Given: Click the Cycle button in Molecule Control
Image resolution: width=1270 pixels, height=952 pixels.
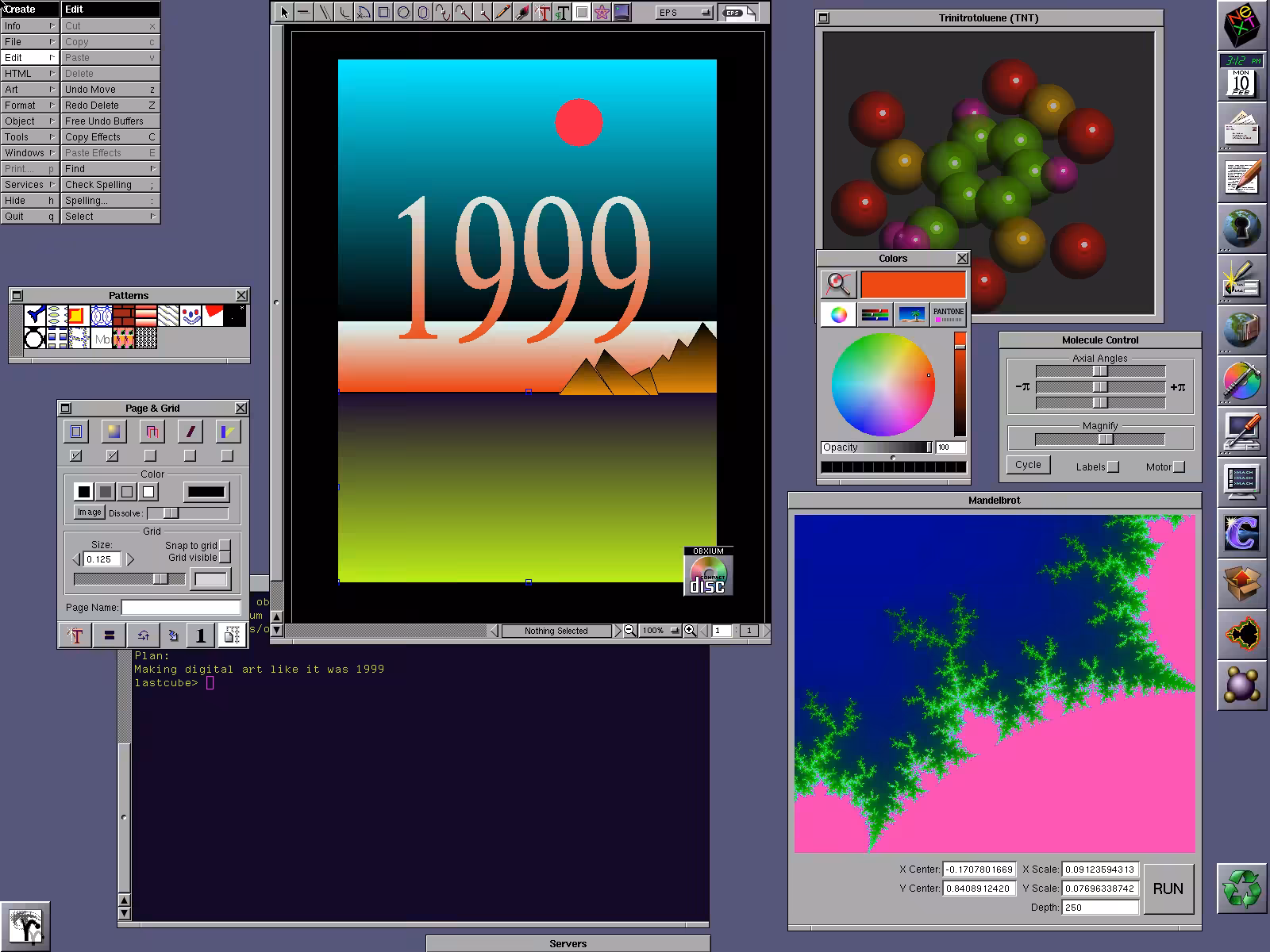Looking at the screenshot, I should tap(1028, 465).
